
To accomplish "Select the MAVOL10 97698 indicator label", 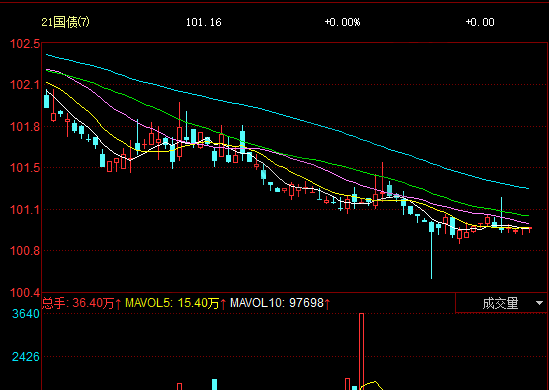I will tap(280, 303).
